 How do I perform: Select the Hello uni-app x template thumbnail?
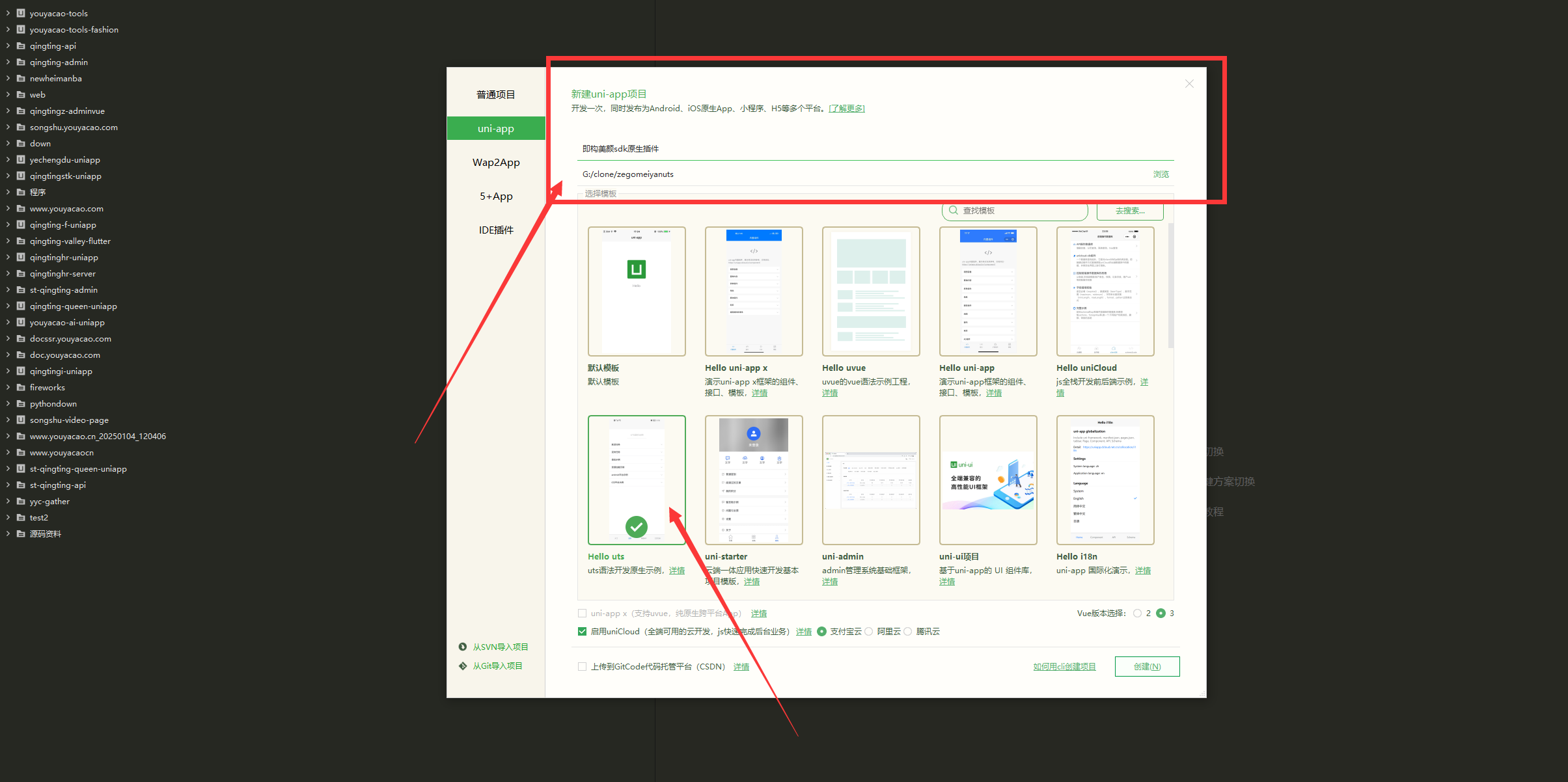coord(754,291)
